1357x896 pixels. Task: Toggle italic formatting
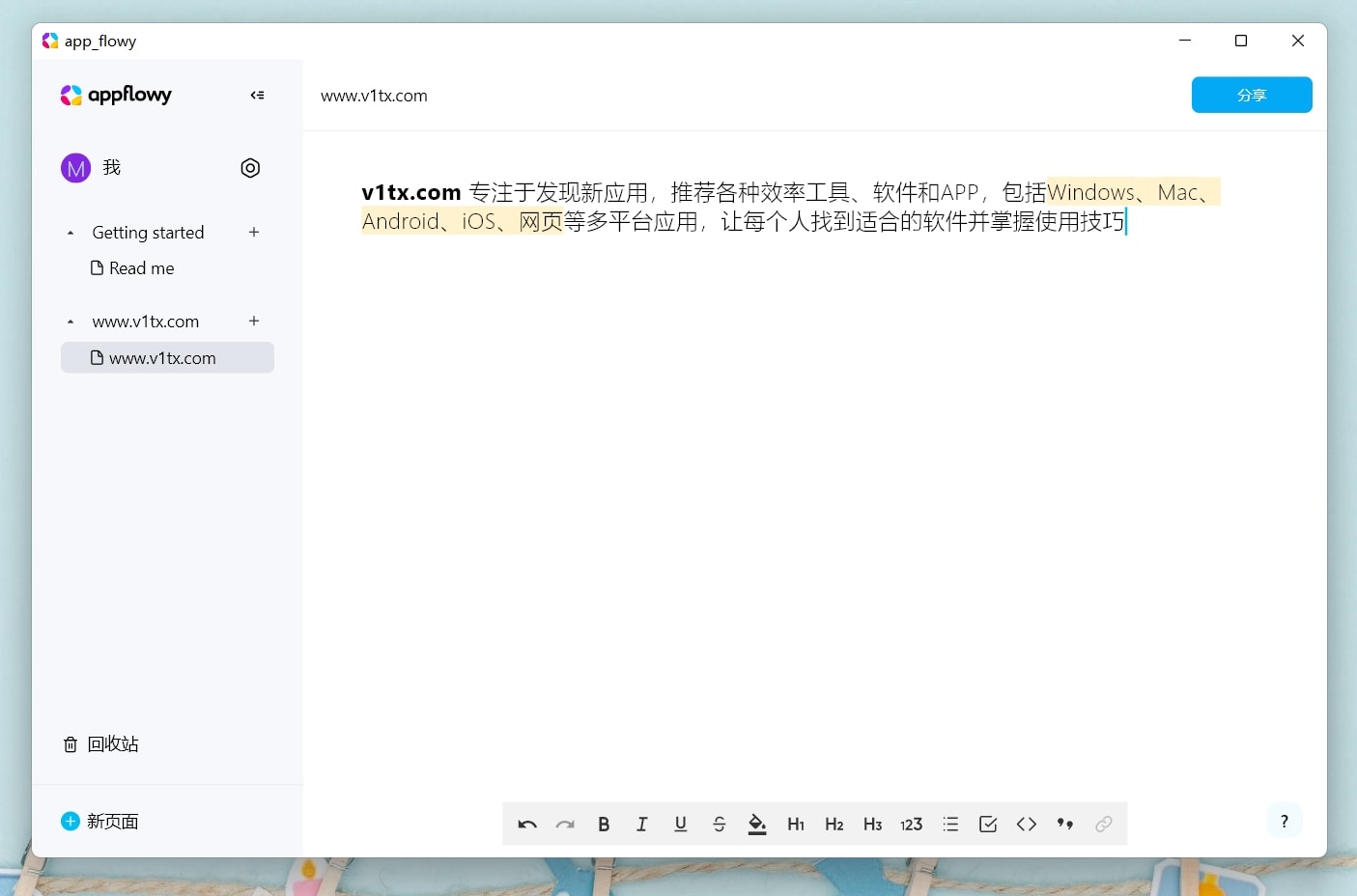[x=641, y=824]
